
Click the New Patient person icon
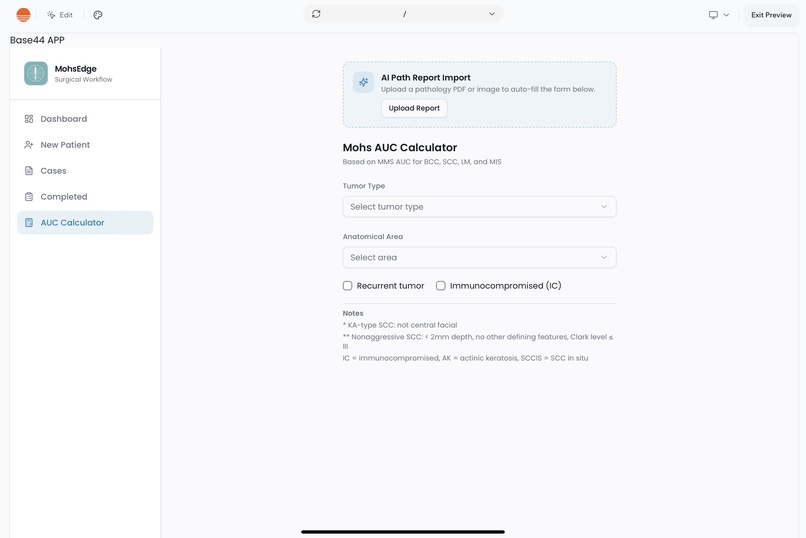coord(29,145)
